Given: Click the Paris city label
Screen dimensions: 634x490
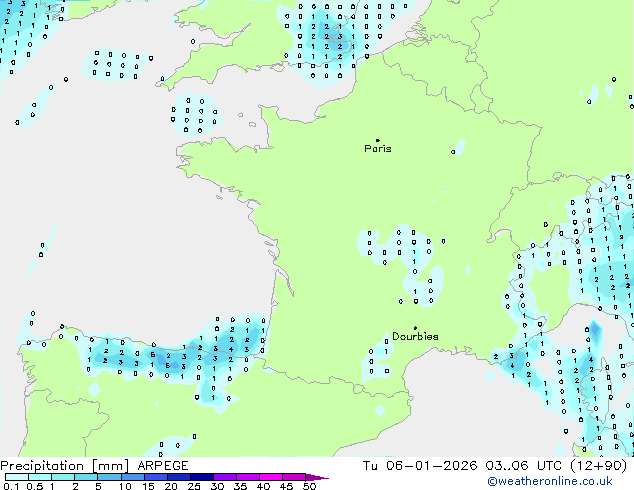Looking at the screenshot, I should click(x=378, y=149).
